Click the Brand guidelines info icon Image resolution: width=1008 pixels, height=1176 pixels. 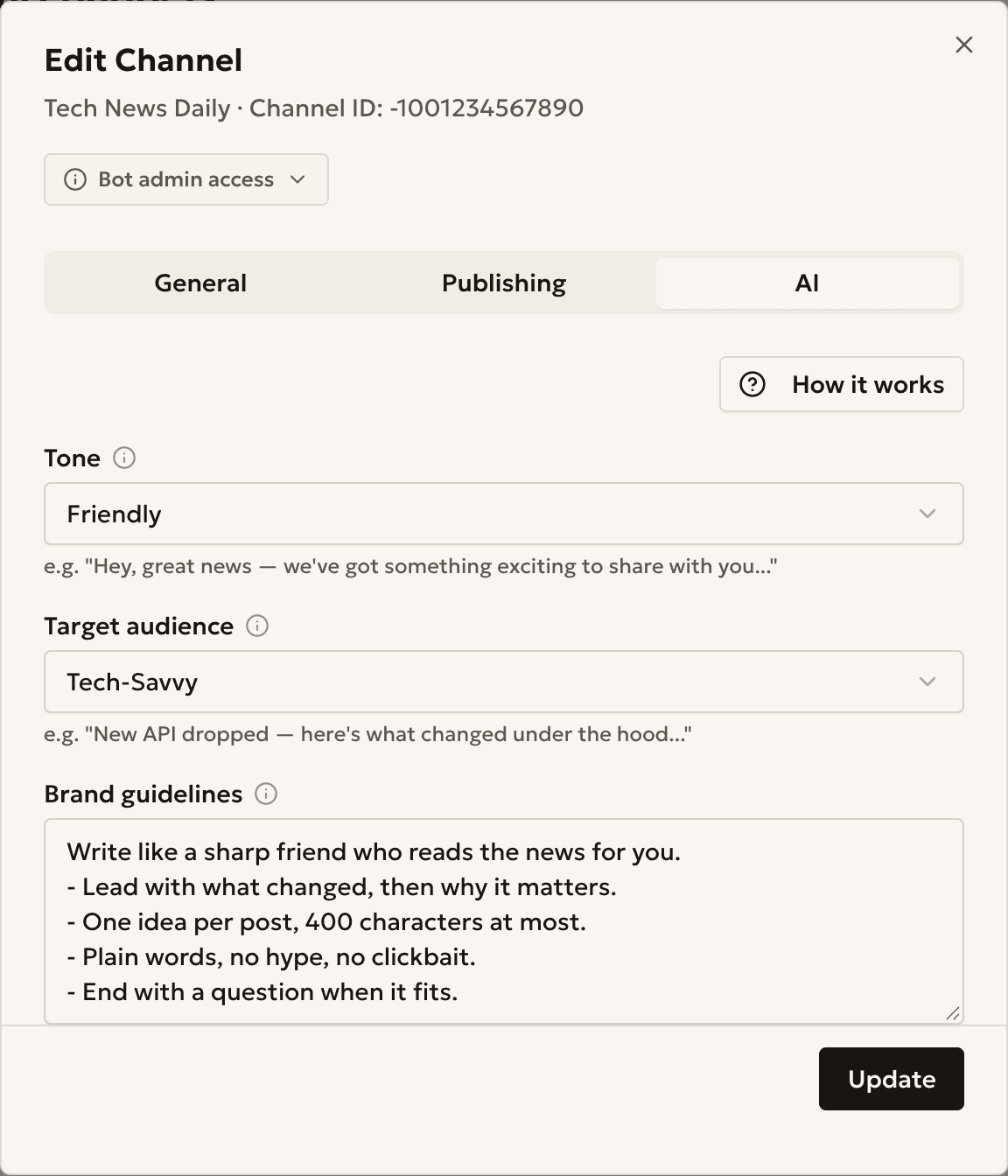(266, 794)
